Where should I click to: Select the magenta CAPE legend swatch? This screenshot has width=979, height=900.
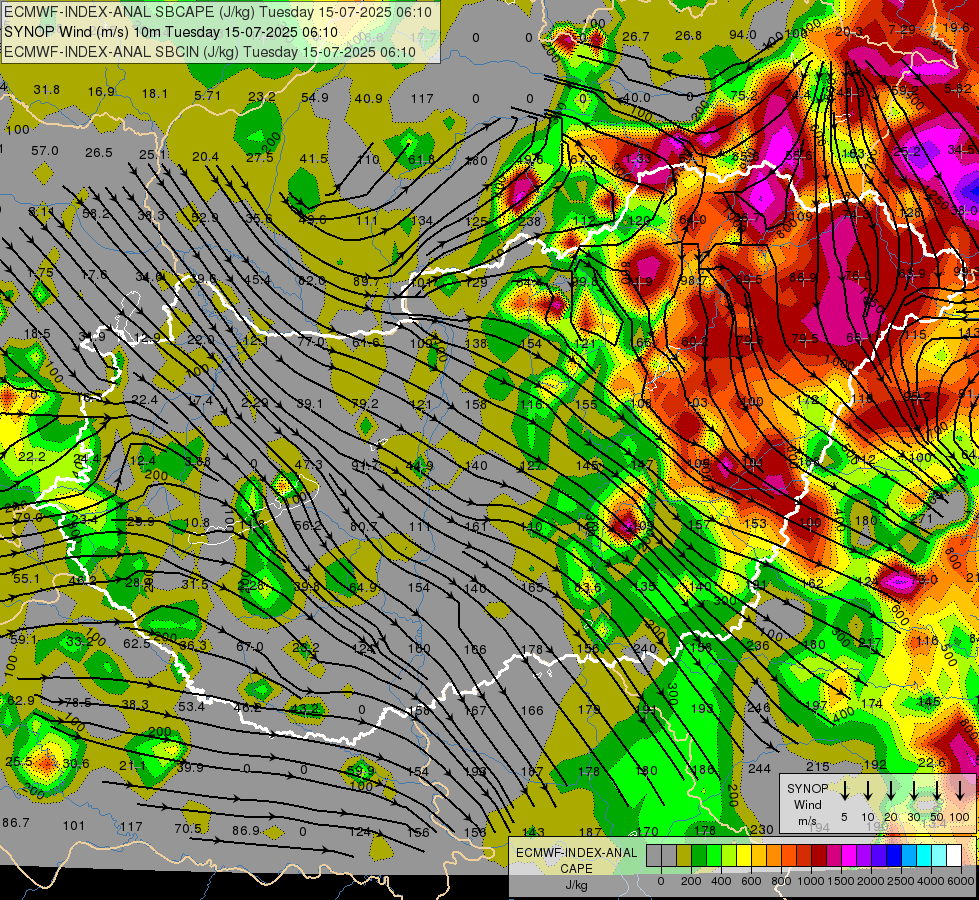(849, 855)
